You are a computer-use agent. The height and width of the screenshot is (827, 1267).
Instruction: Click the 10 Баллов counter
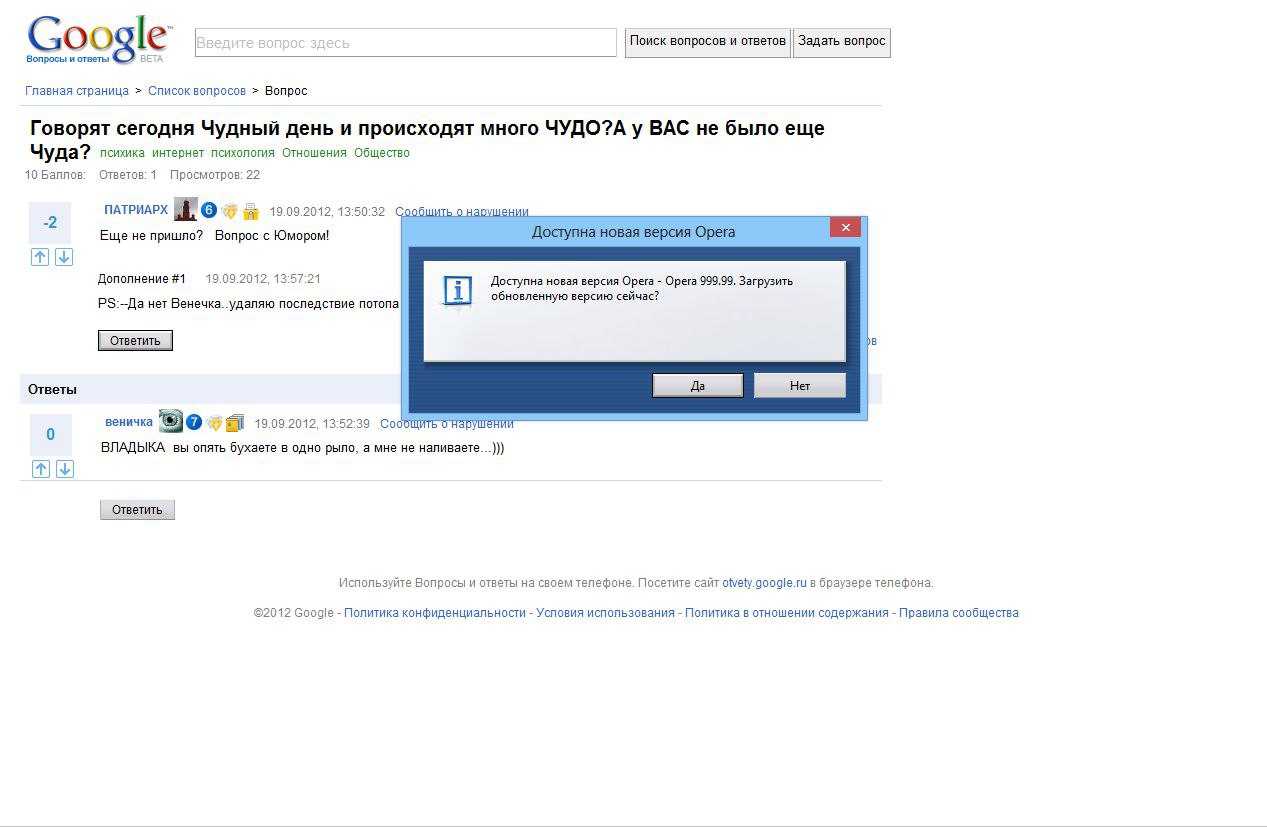click(x=55, y=175)
